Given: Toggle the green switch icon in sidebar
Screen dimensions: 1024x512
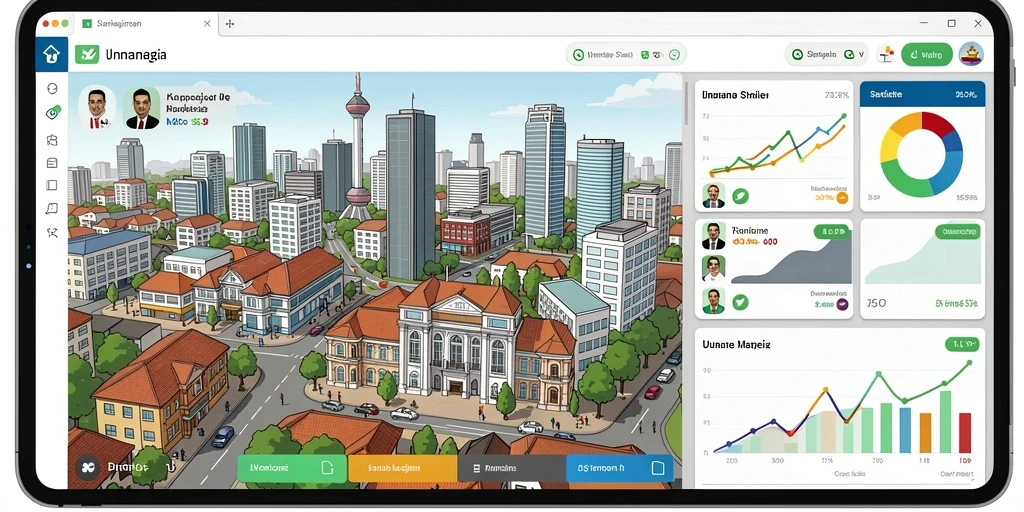Looking at the screenshot, I should (x=53, y=112).
